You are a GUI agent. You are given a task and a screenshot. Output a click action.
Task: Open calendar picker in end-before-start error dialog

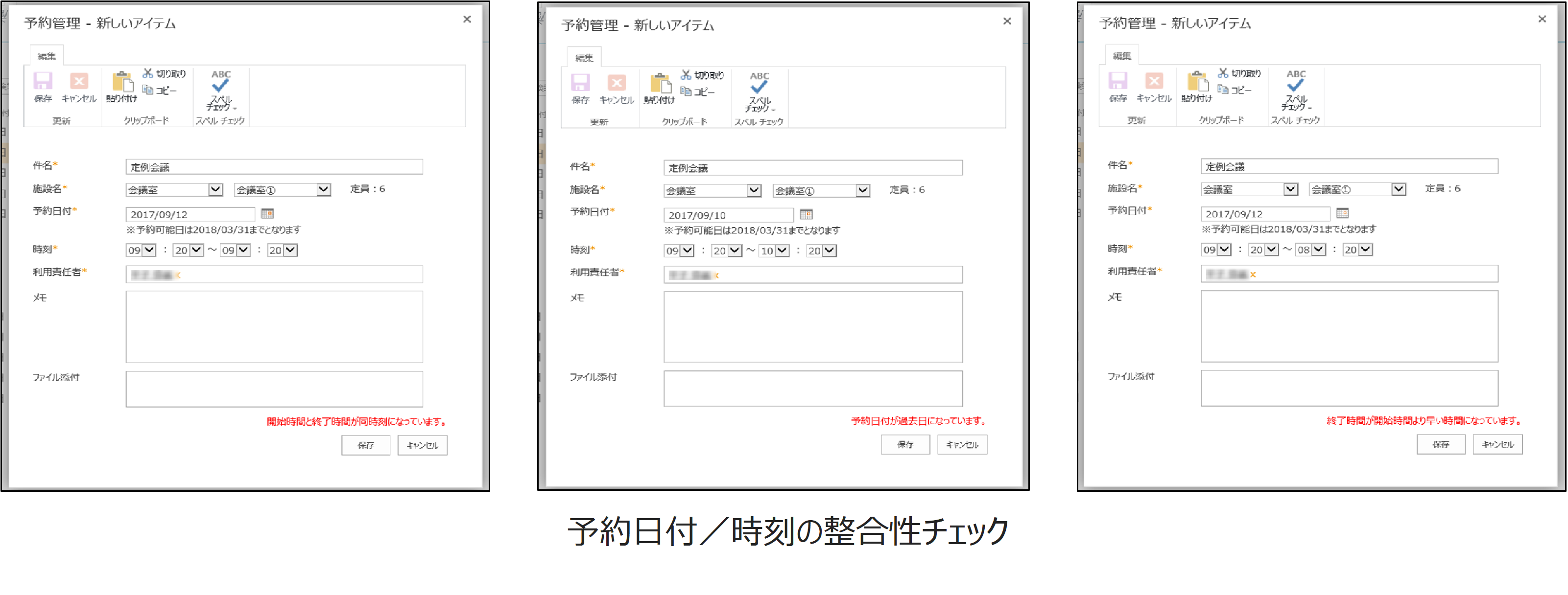point(1342,213)
